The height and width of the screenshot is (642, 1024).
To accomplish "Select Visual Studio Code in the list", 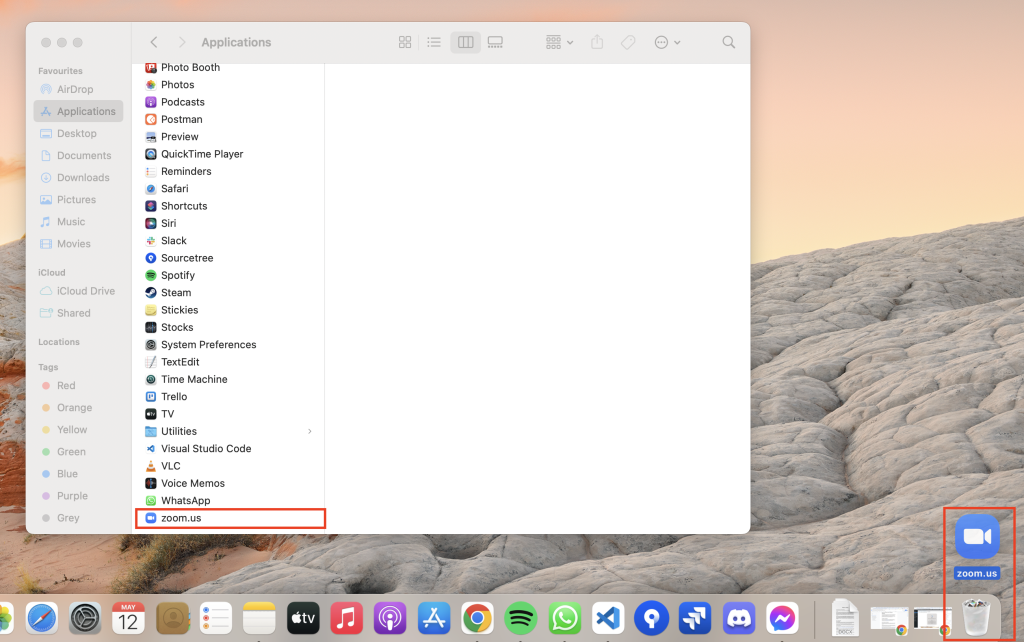I will [230, 449].
